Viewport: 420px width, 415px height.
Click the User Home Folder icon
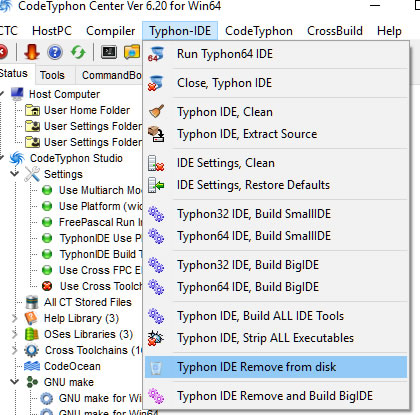click(33, 110)
